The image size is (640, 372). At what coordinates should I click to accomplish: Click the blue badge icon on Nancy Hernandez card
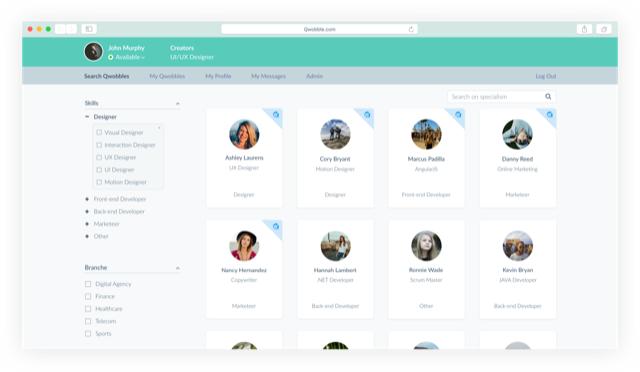(x=276, y=226)
